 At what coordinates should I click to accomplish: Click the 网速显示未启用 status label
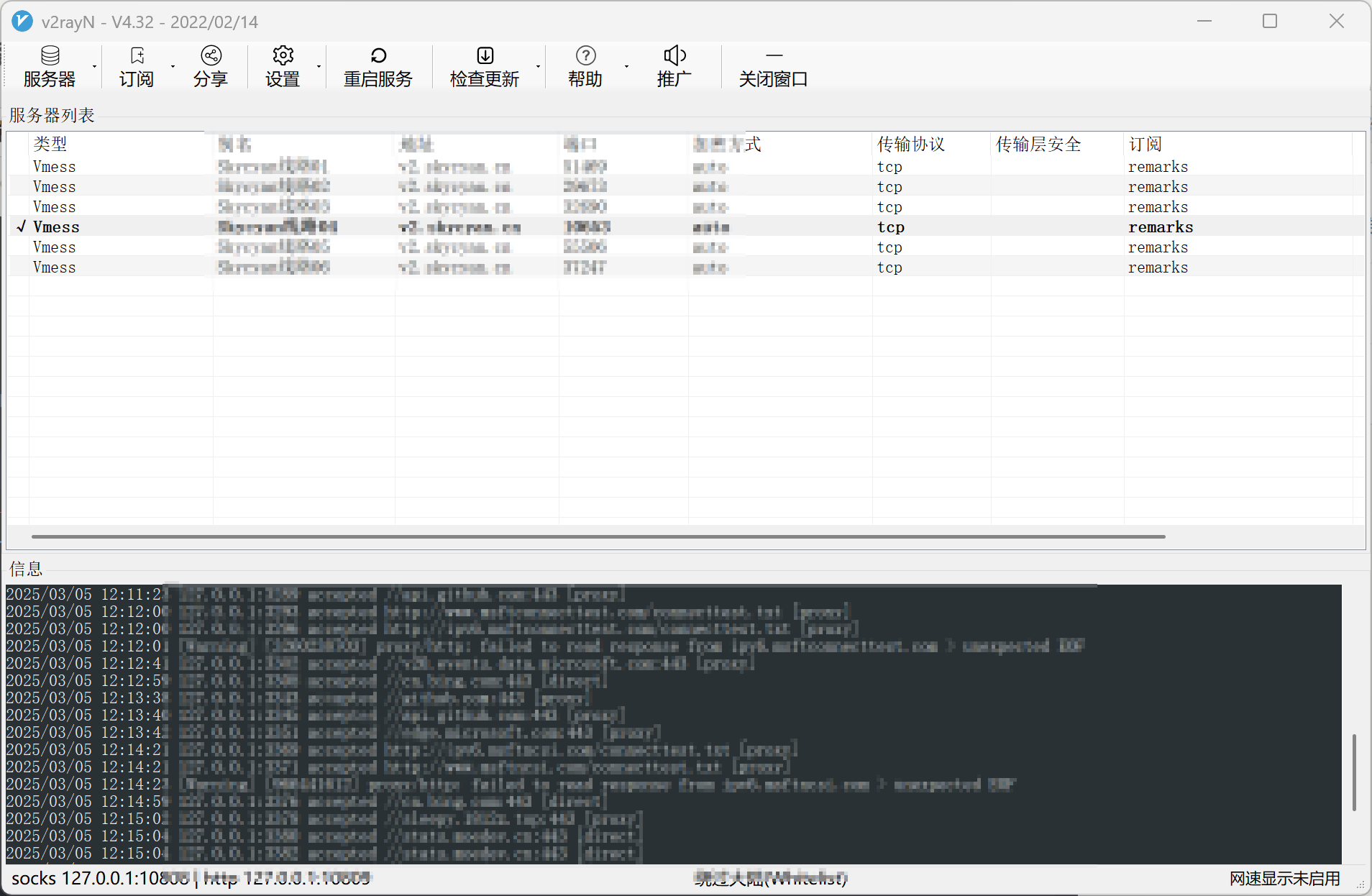(1285, 878)
